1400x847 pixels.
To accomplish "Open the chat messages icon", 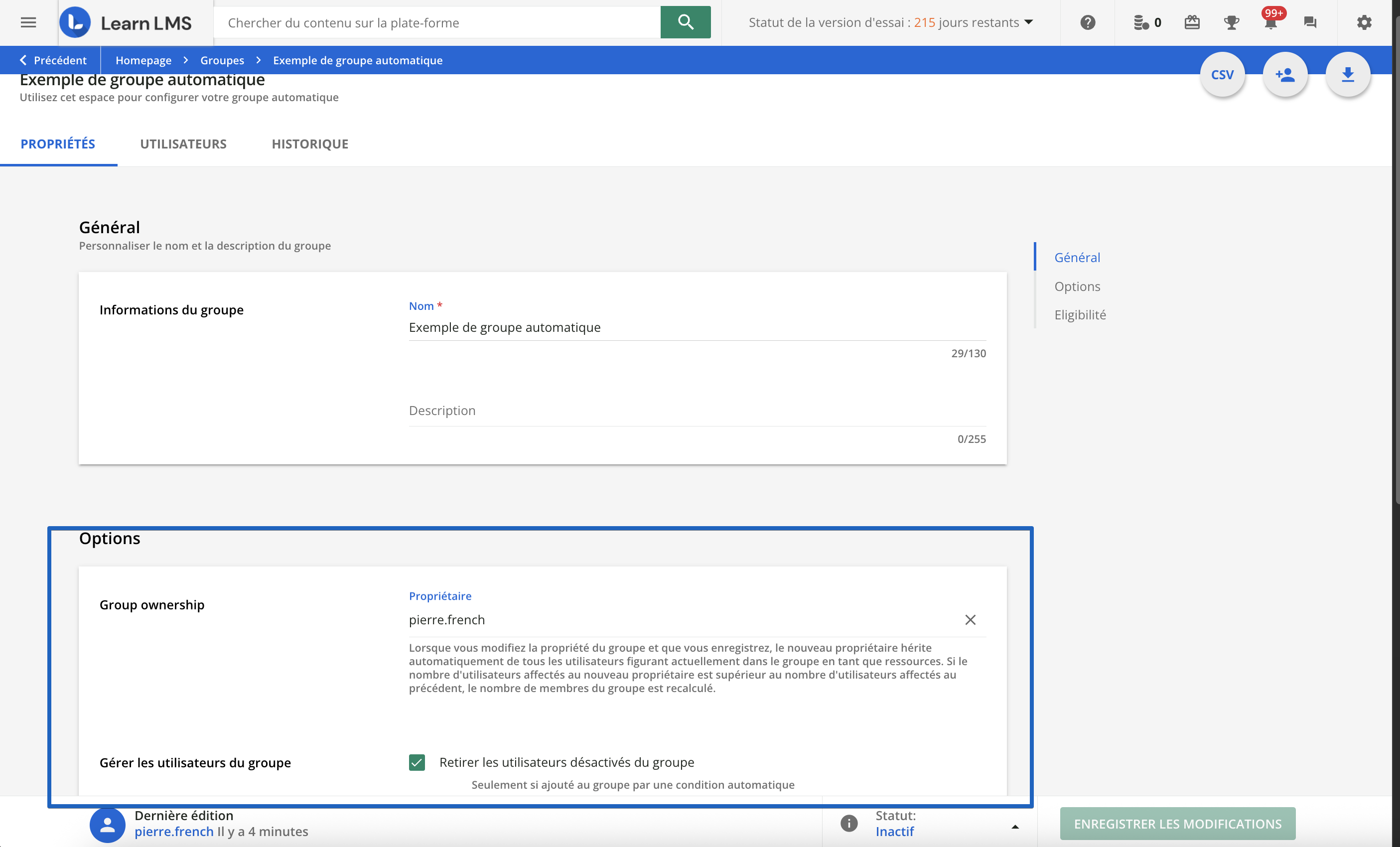I will coord(1310,23).
